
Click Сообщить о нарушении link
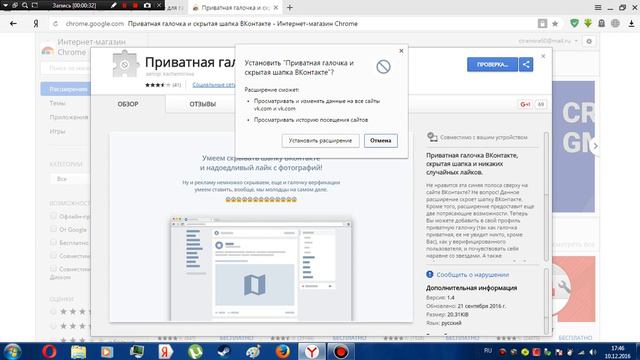pyautogui.click(x=473, y=275)
